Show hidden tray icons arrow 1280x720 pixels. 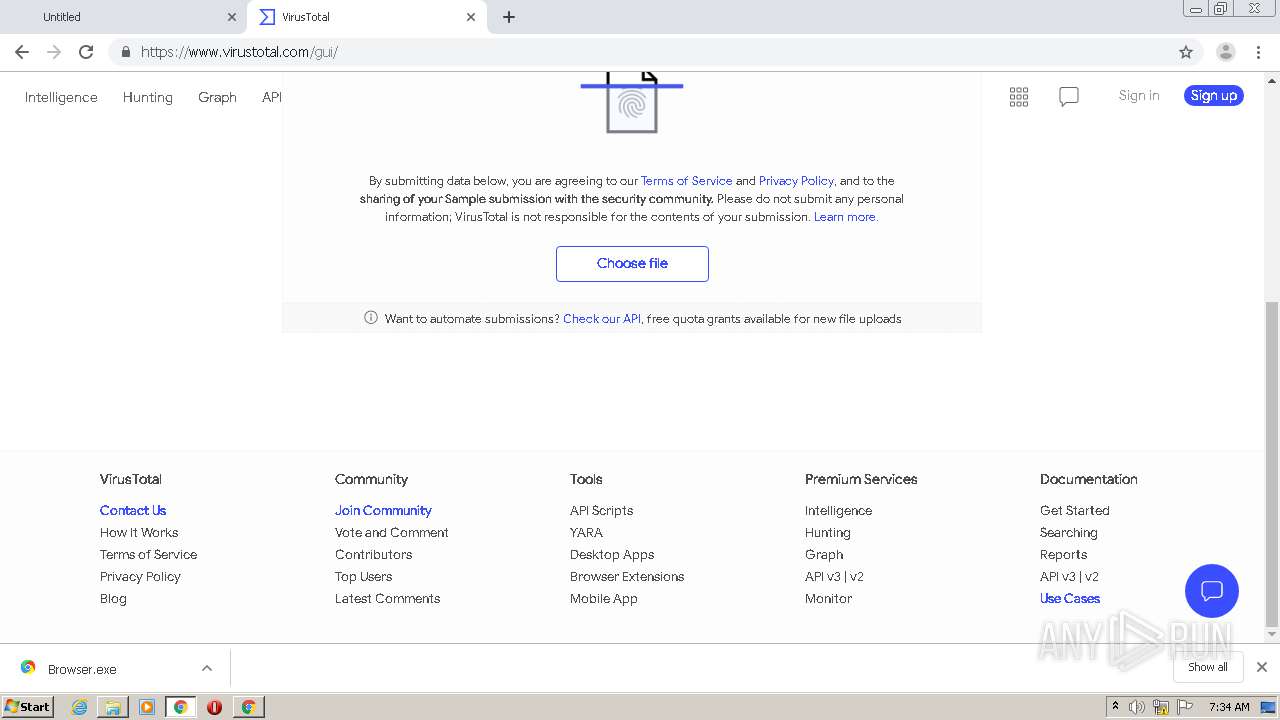point(1115,707)
